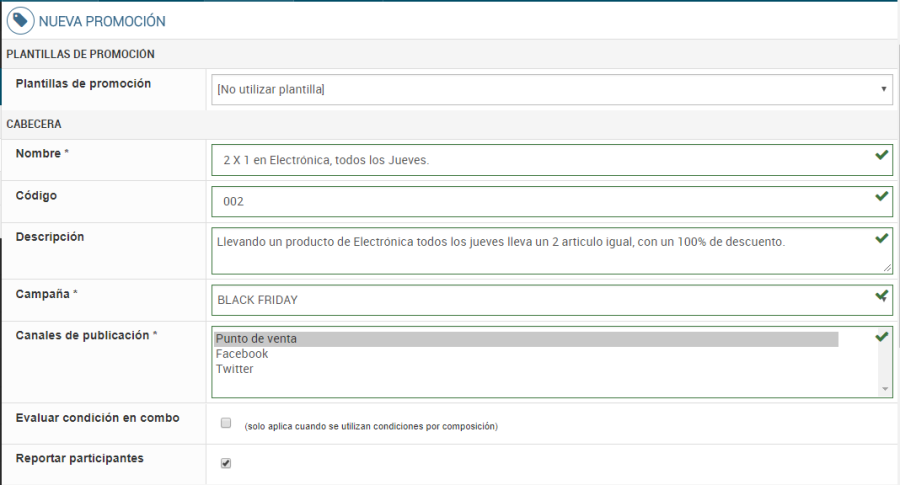Viewport: 900px width, 485px height.
Task: Enable Evaluar condición en combo checkbox
Action: click(226, 422)
